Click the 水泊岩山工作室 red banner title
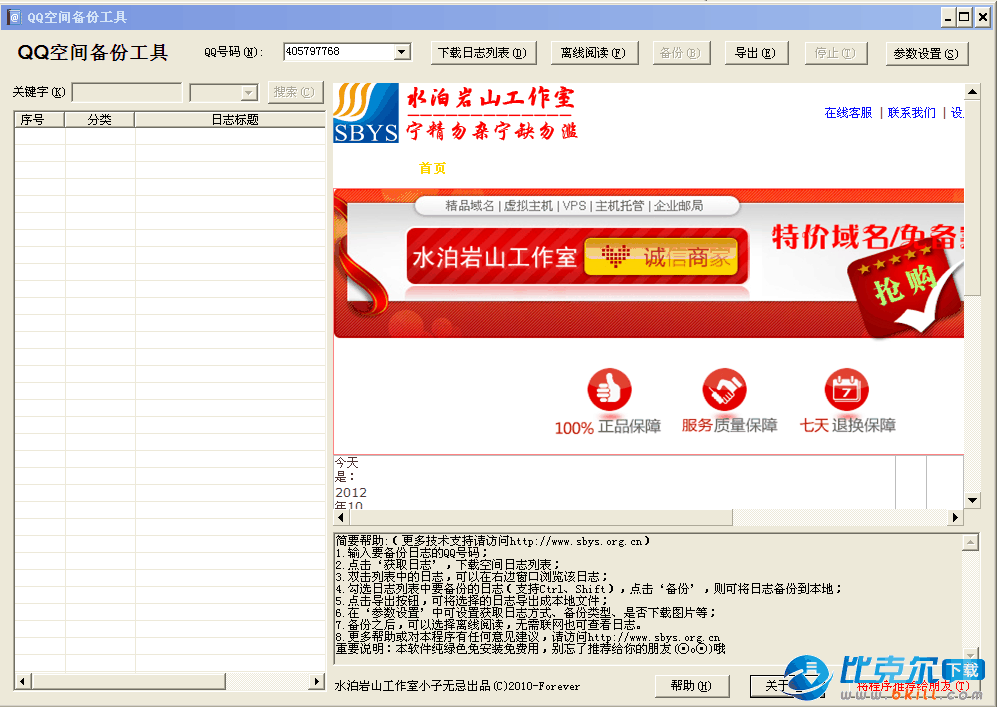 [x=495, y=257]
